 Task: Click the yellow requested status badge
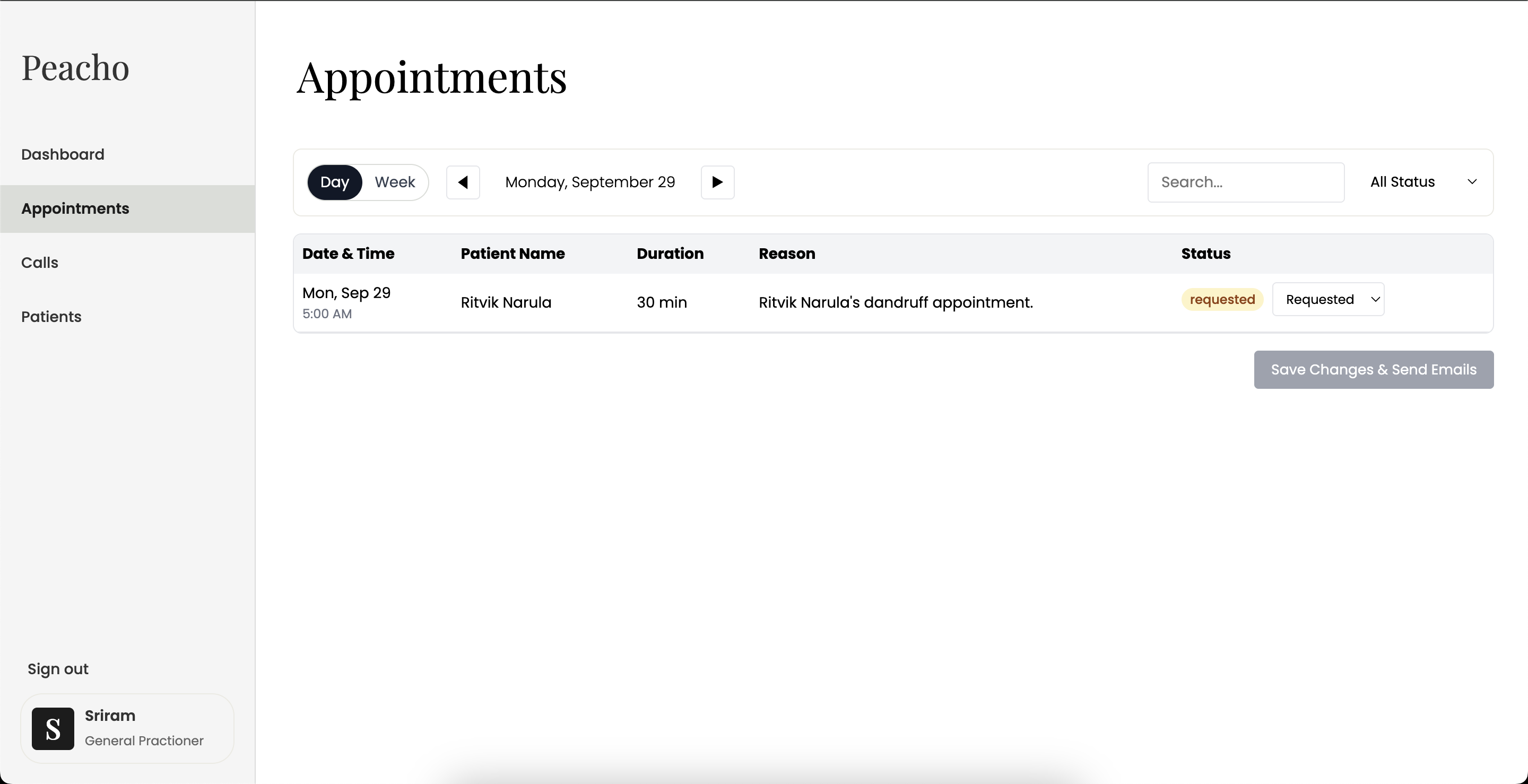(1222, 300)
